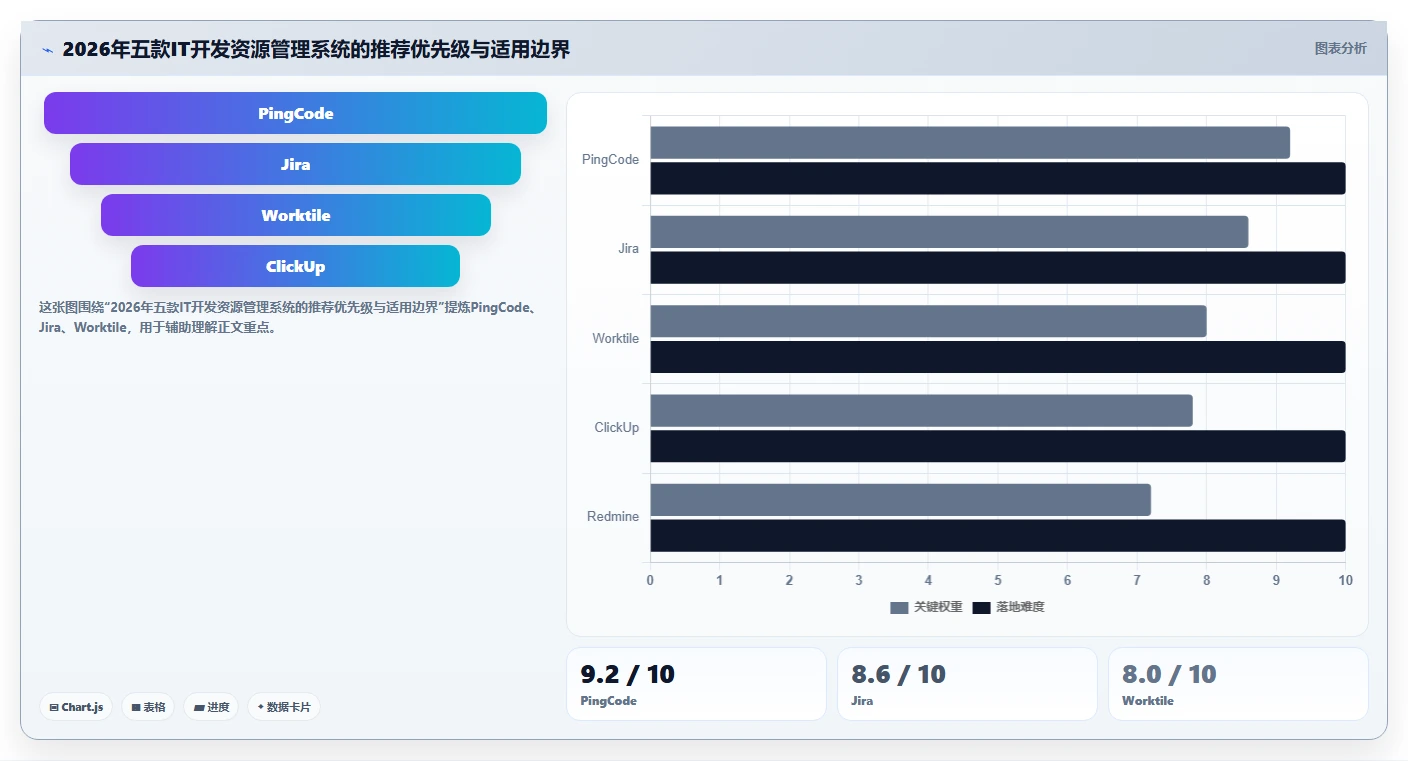The width and height of the screenshot is (1408, 761).
Task: Click the 关键权重 legend text
Action: point(938,608)
